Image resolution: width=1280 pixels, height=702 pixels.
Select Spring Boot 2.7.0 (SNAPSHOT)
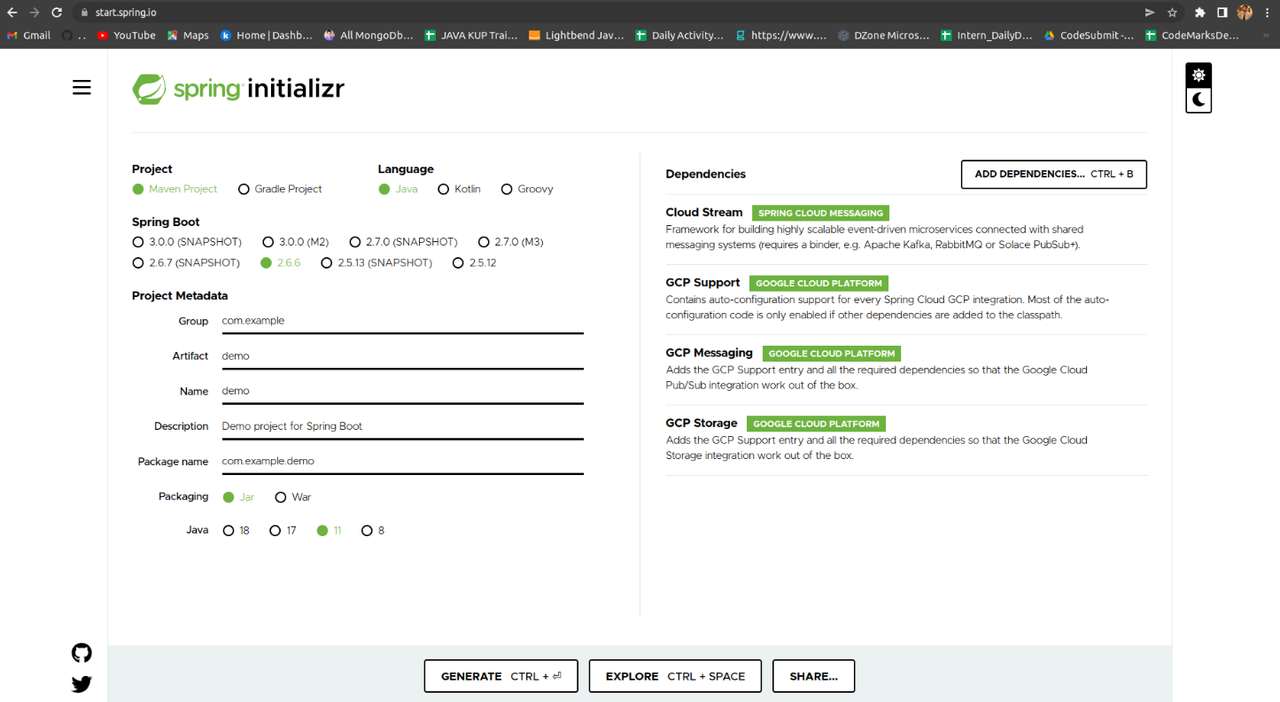[403, 242]
